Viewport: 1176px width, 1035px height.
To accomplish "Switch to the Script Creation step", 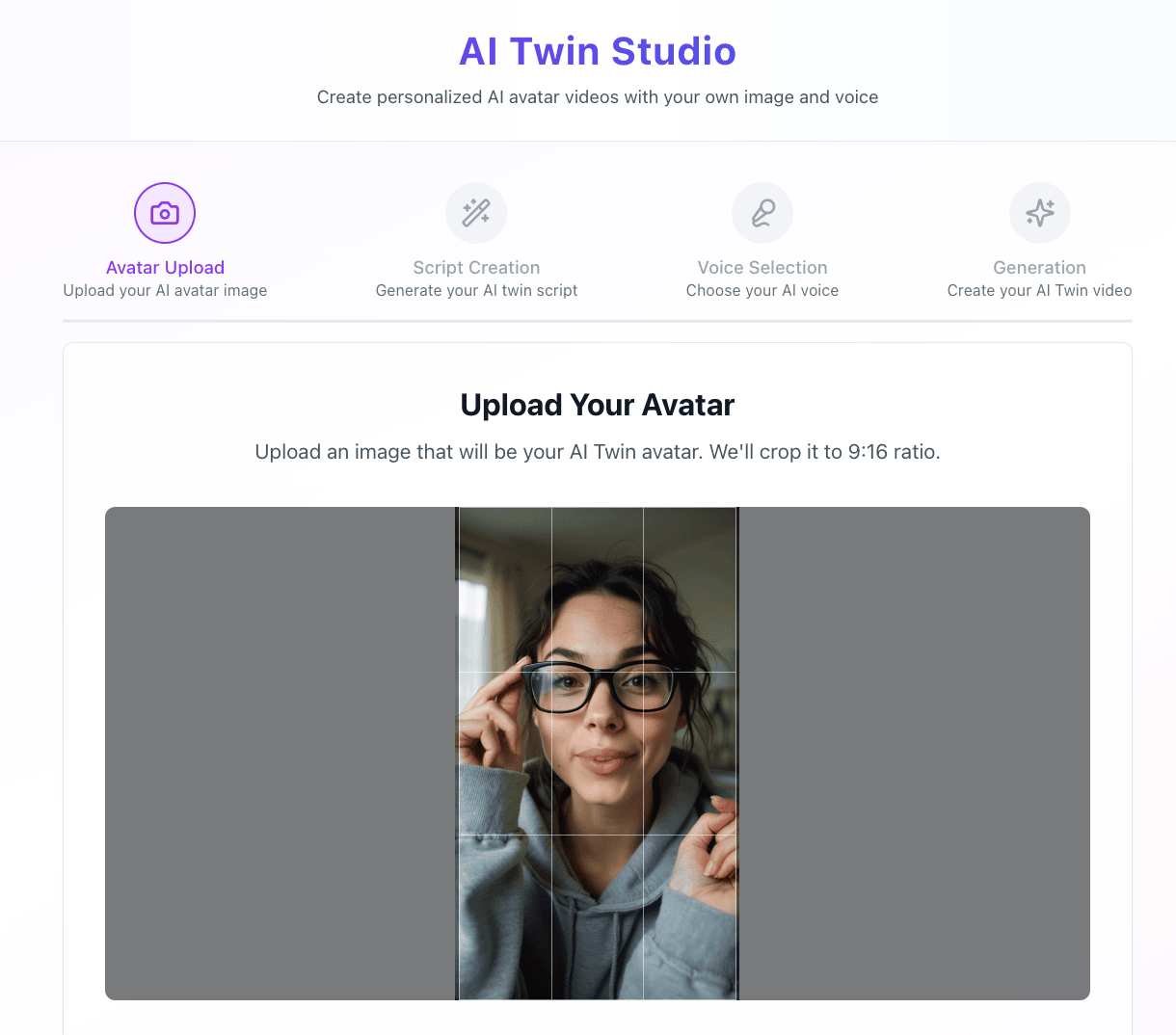I will coord(476,268).
